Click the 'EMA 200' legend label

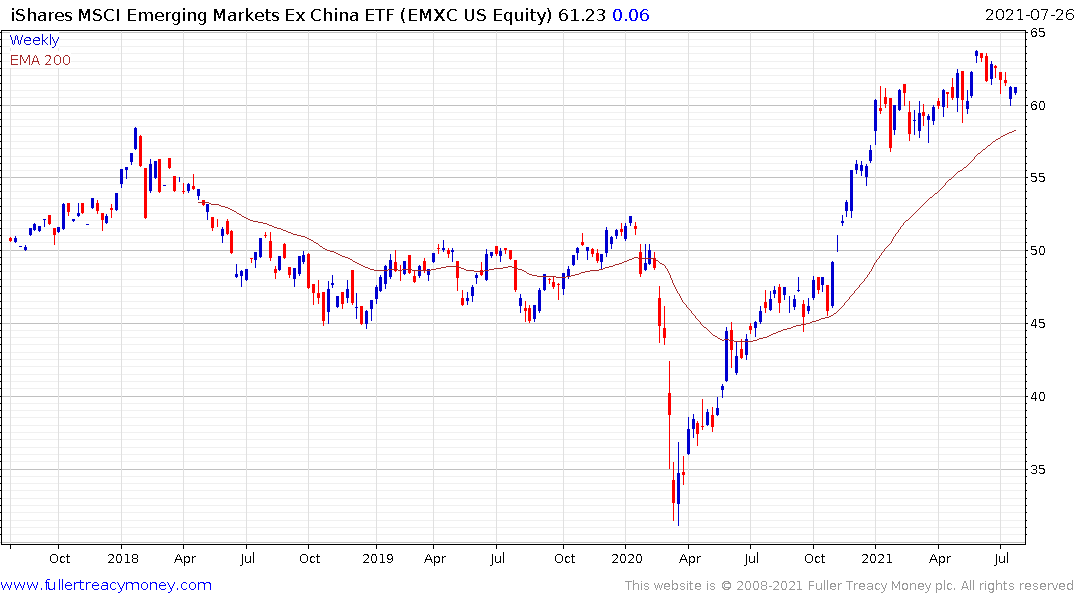pyautogui.click(x=40, y=60)
